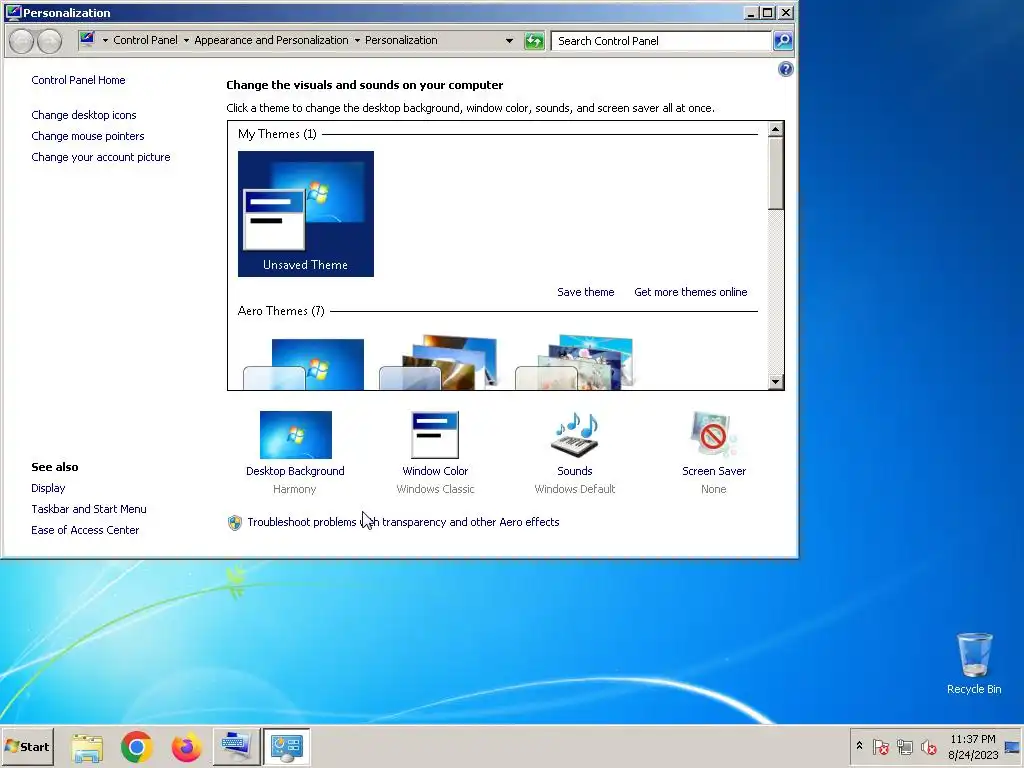Open Window Color settings icon

pos(435,435)
